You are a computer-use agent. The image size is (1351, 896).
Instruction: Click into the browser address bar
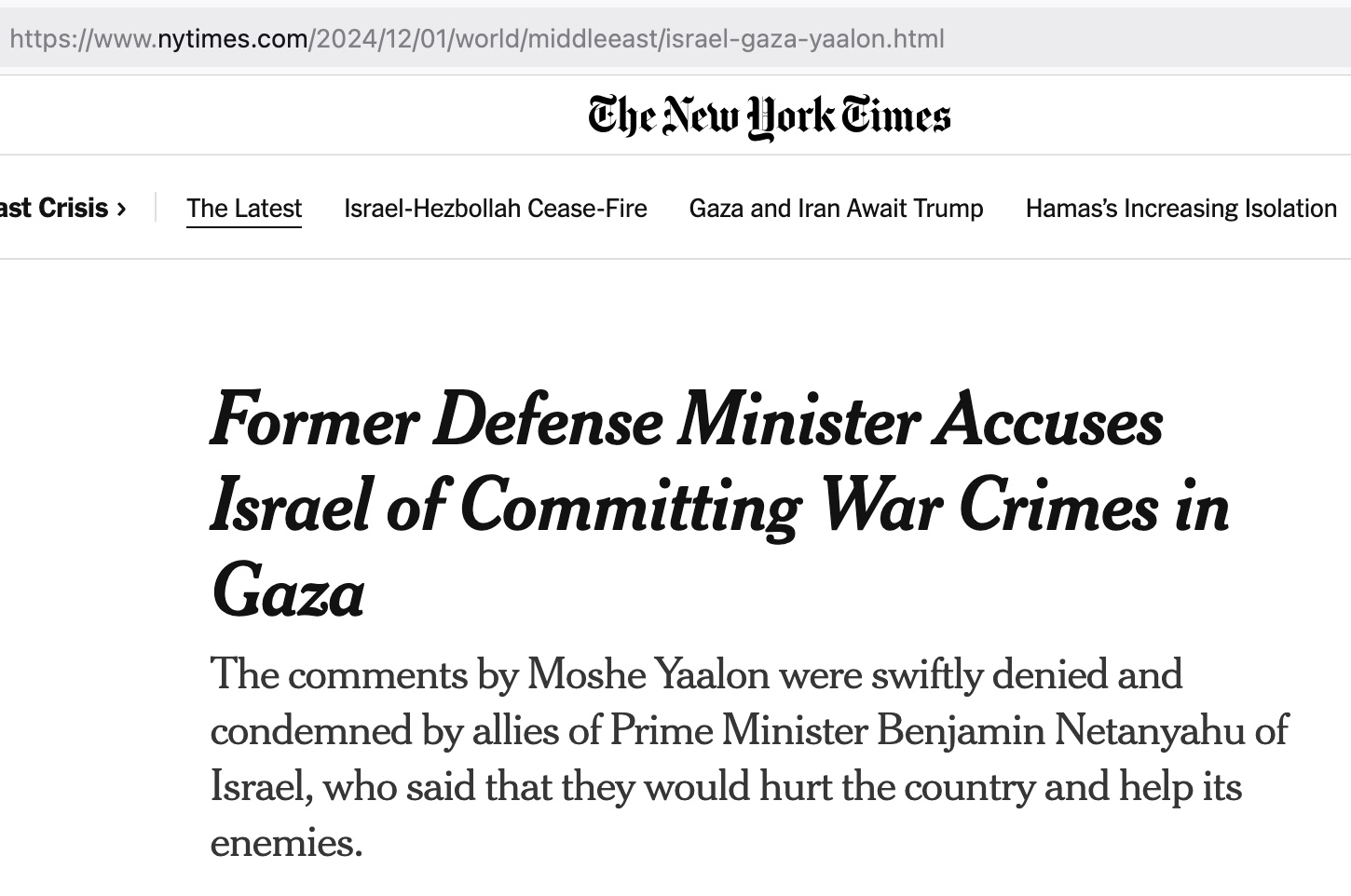pyautogui.click(x=1118, y=39)
